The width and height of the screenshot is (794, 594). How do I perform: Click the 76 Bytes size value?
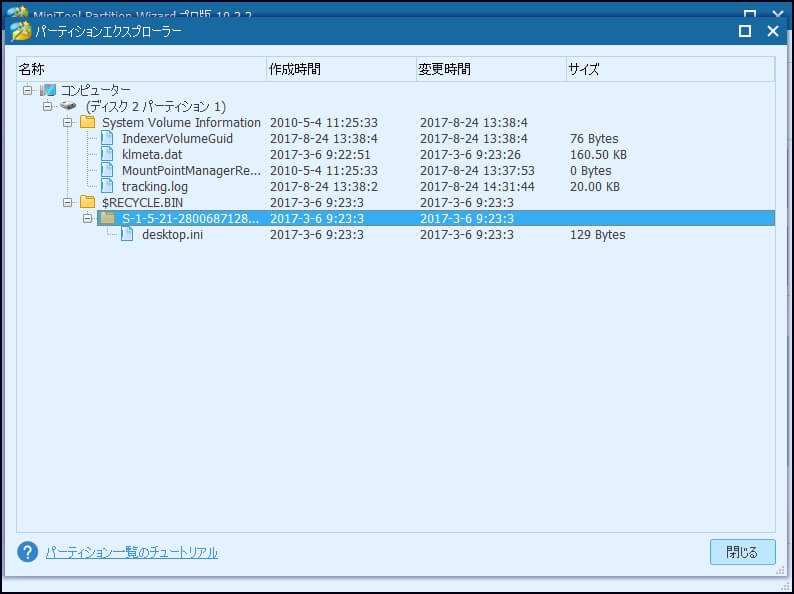[594, 138]
